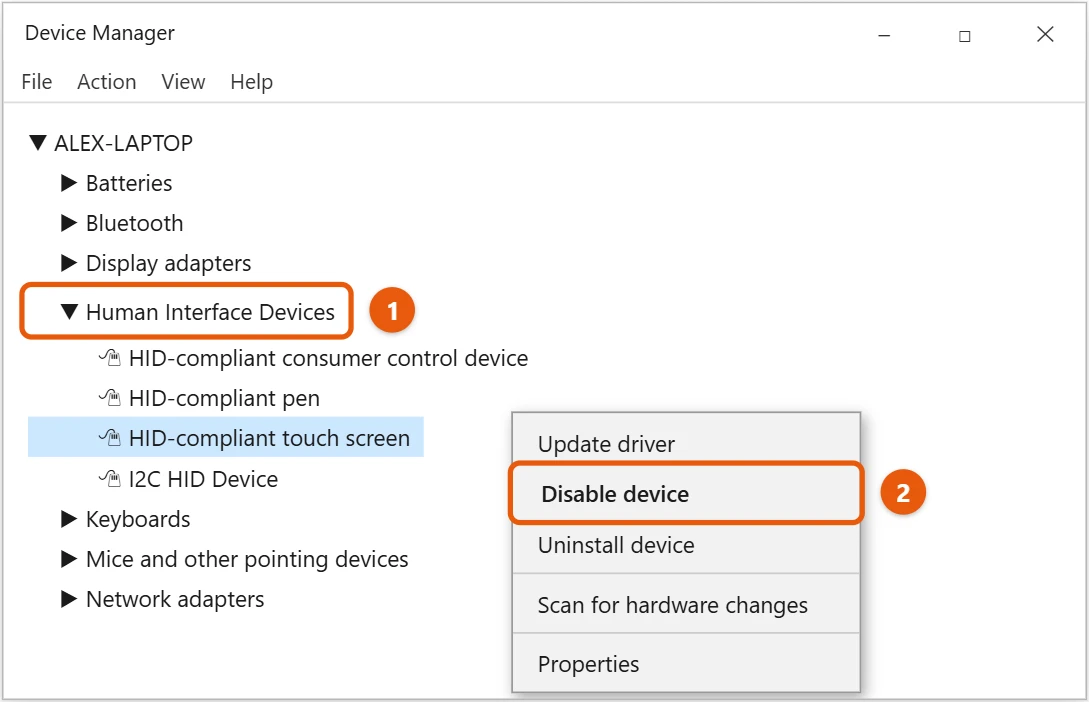Click the HID-compliant consumer control device icon
The height and width of the screenshot is (702, 1089).
pos(110,358)
